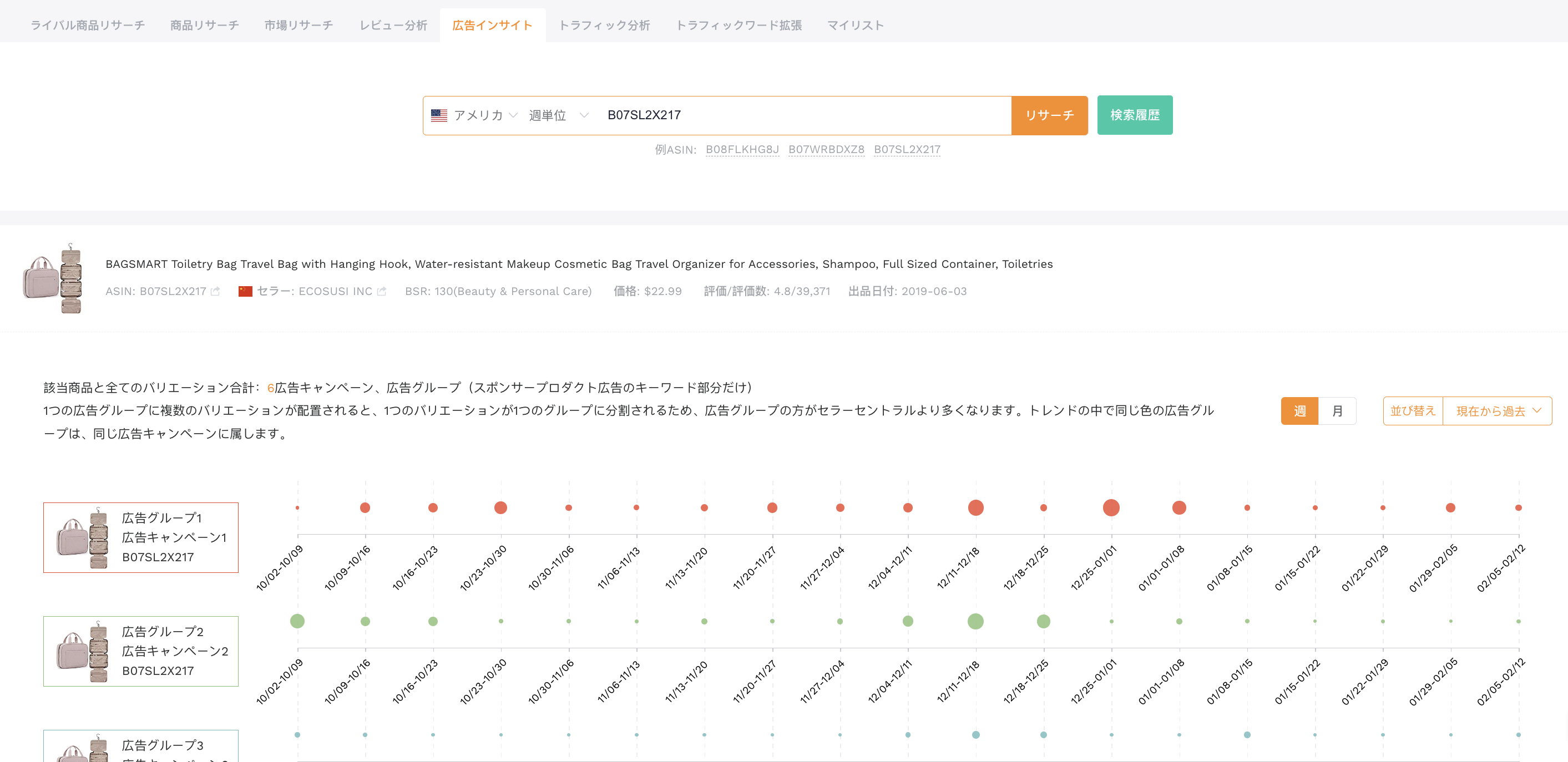Select the レビュー分析 tab
Image resolution: width=1568 pixels, height=762 pixels.
point(393,26)
